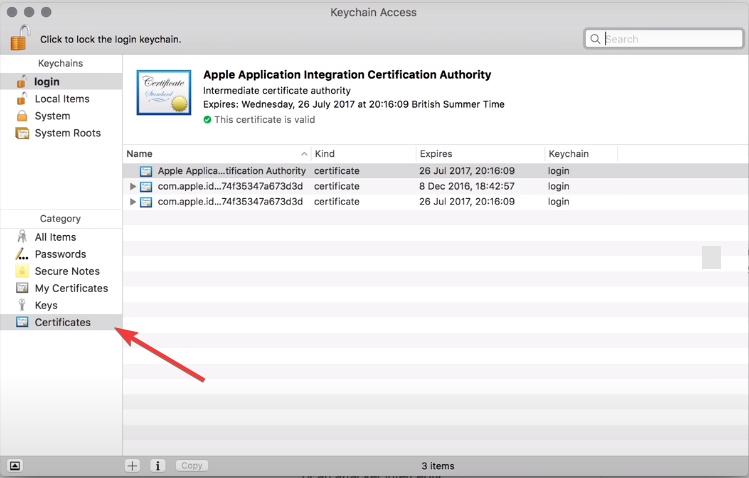Show the My Certificates category

click(61, 288)
